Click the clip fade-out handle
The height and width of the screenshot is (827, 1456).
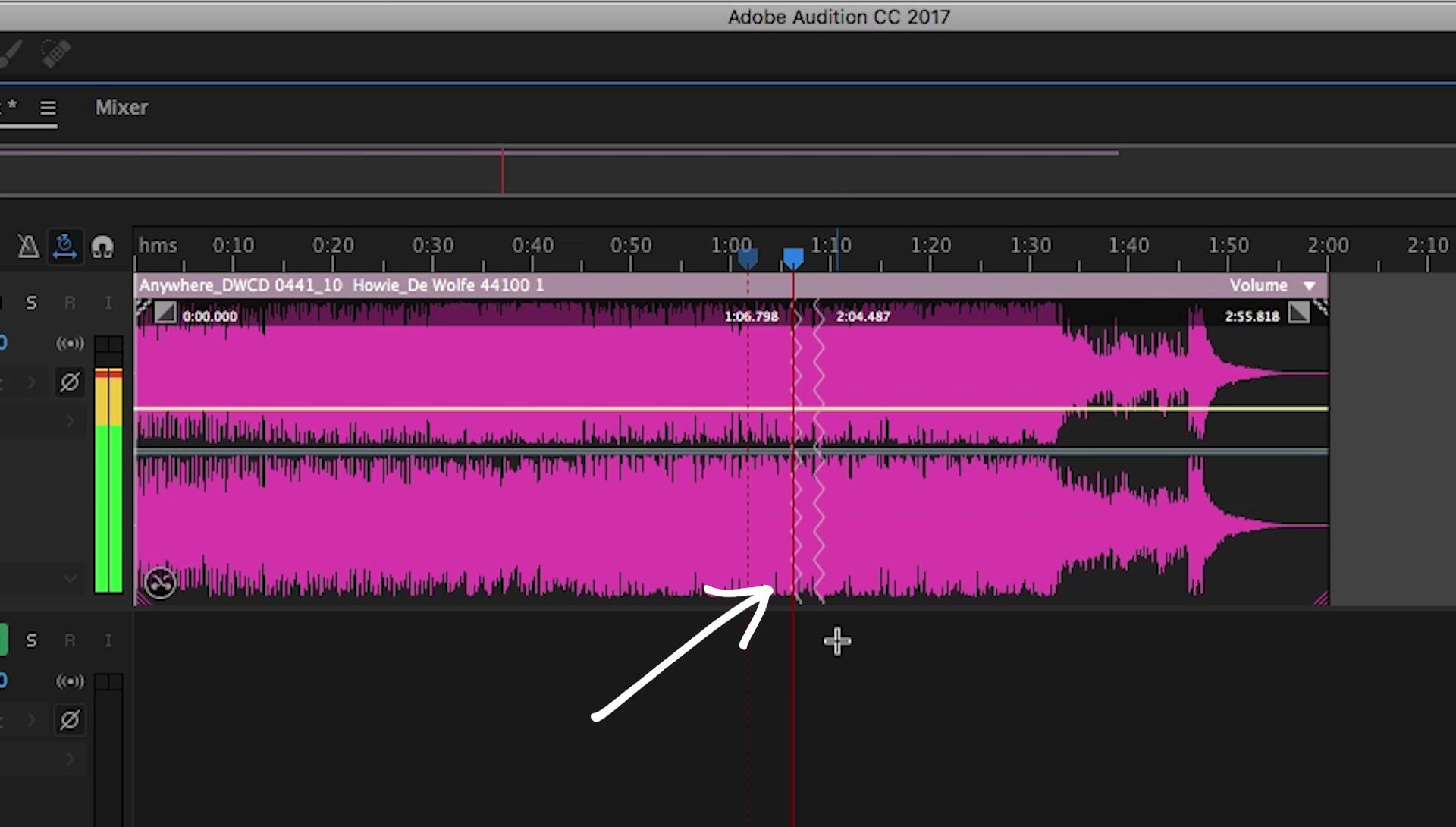coord(1298,313)
